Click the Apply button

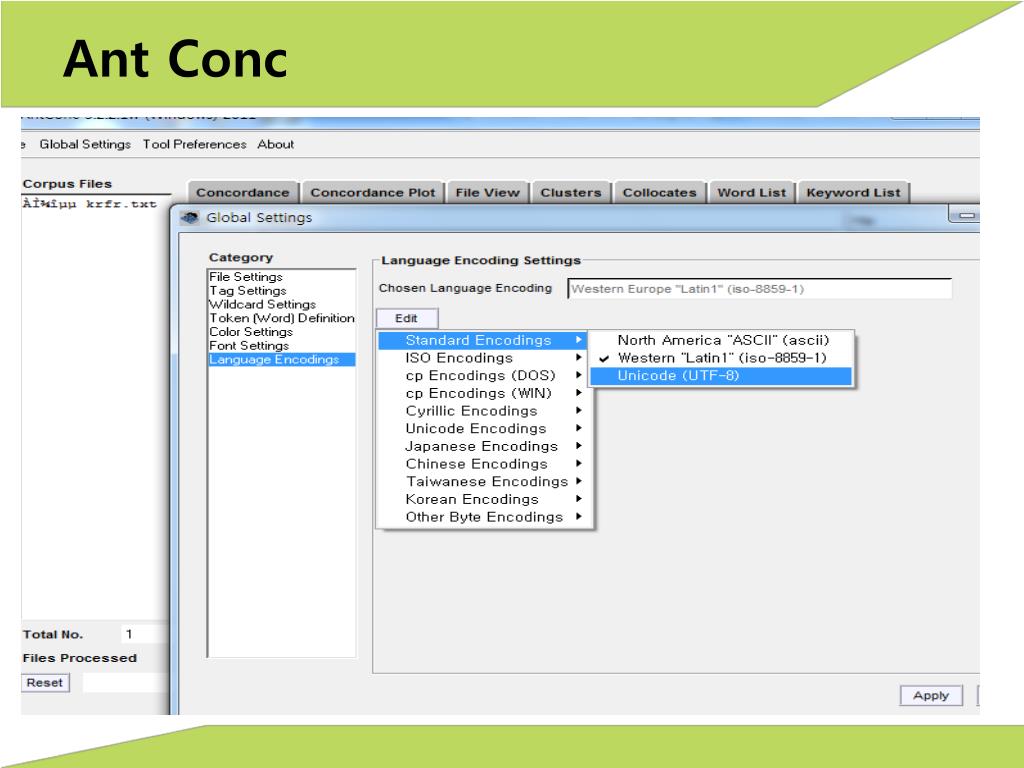(x=931, y=696)
